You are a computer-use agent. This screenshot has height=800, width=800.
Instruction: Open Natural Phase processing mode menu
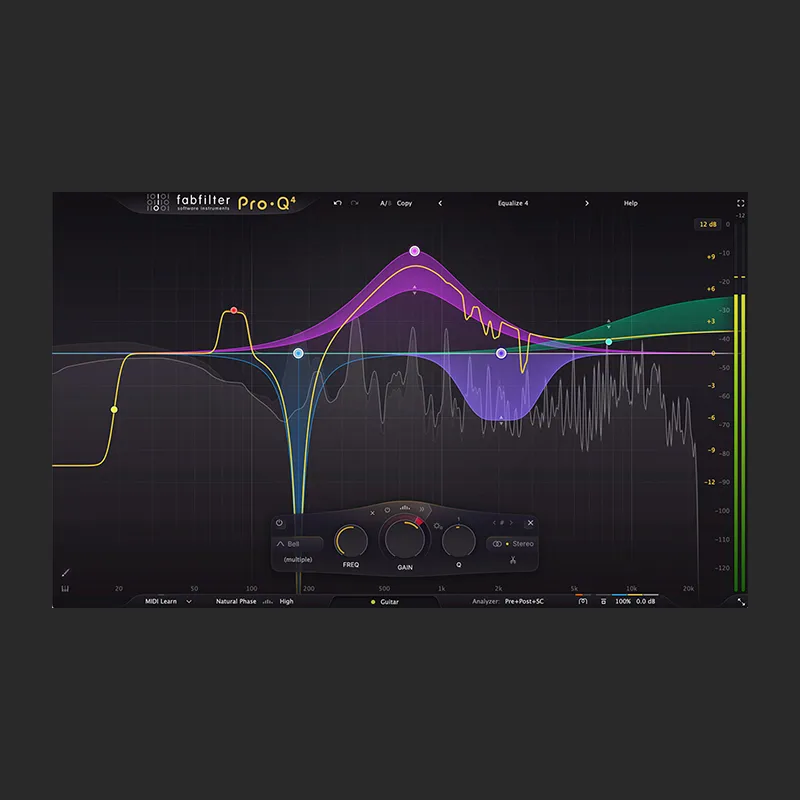click(x=236, y=602)
